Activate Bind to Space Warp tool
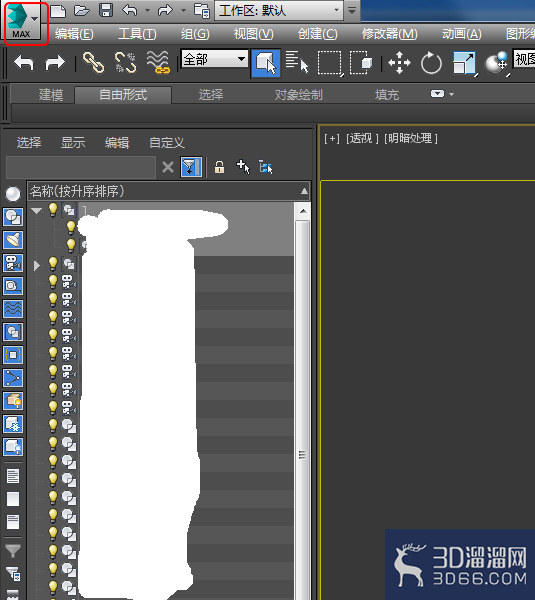Screen dimensions: 535x600 (x=158, y=62)
